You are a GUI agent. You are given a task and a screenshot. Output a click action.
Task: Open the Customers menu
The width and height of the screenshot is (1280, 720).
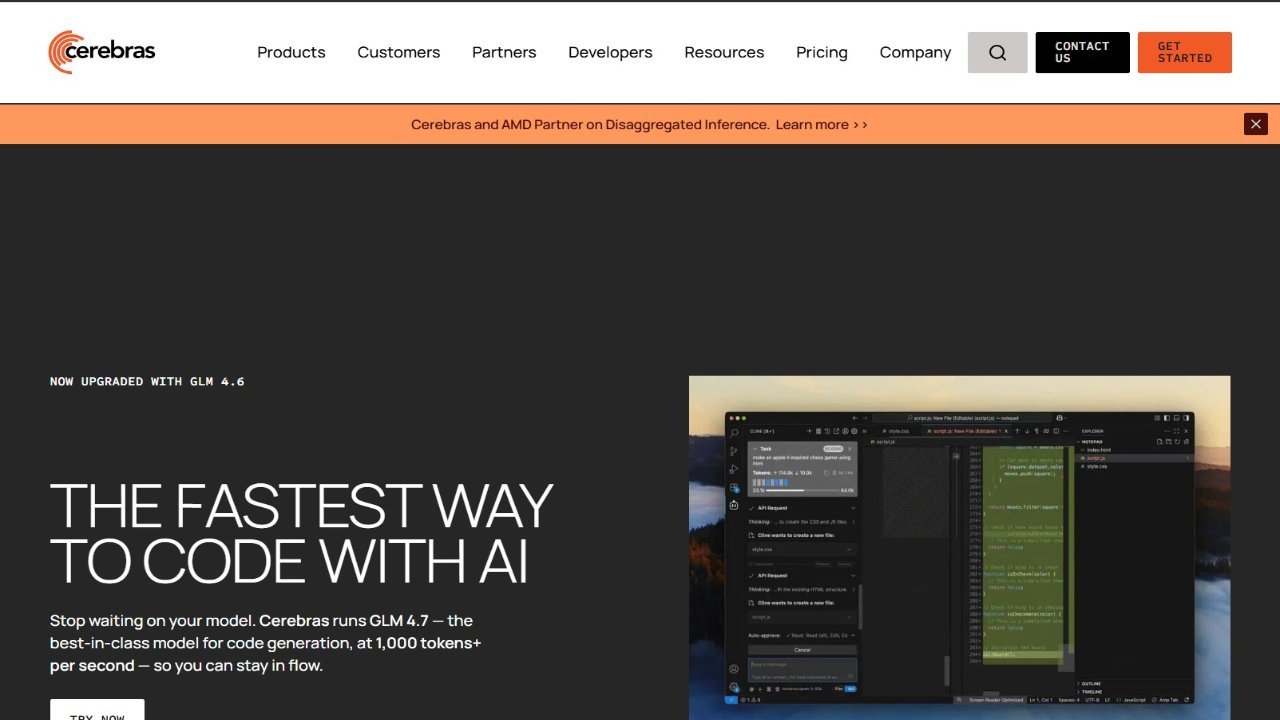399,53
